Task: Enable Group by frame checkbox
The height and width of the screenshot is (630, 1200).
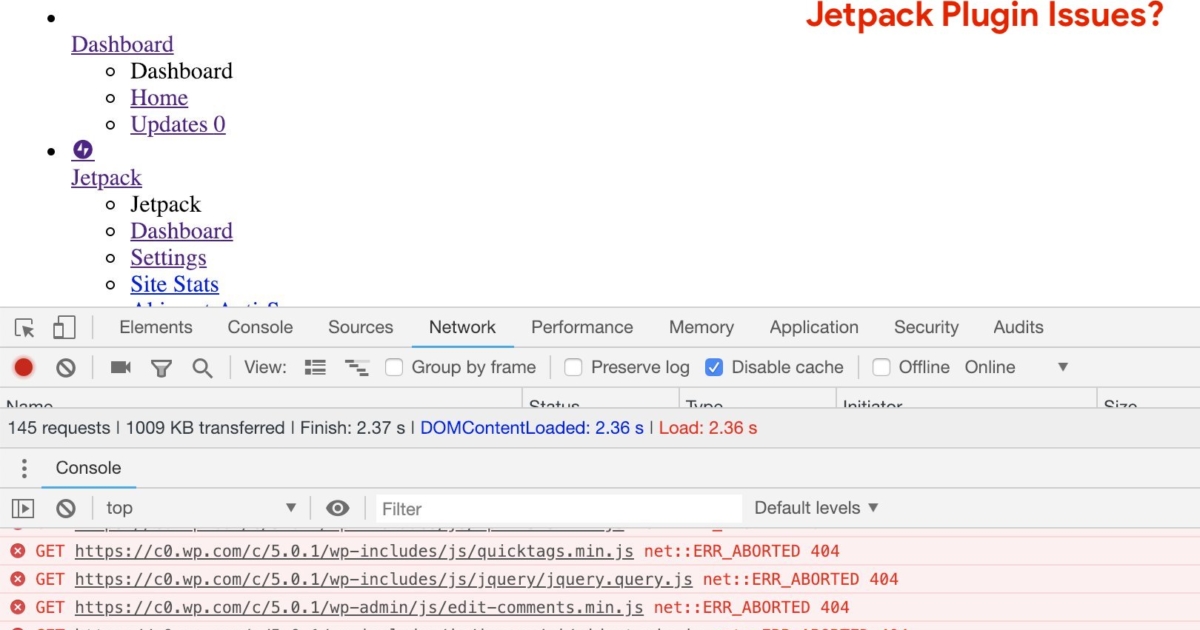Action: [x=394, y=368]
